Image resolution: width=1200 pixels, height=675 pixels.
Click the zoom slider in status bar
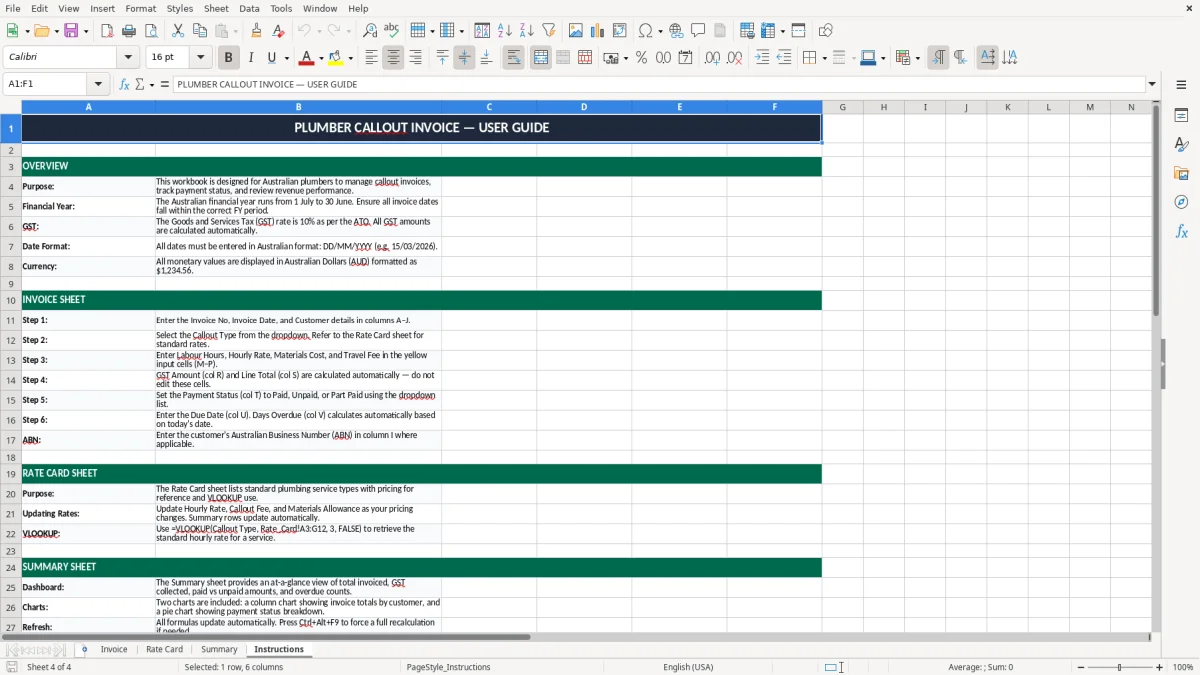(x=1119, y=667)
